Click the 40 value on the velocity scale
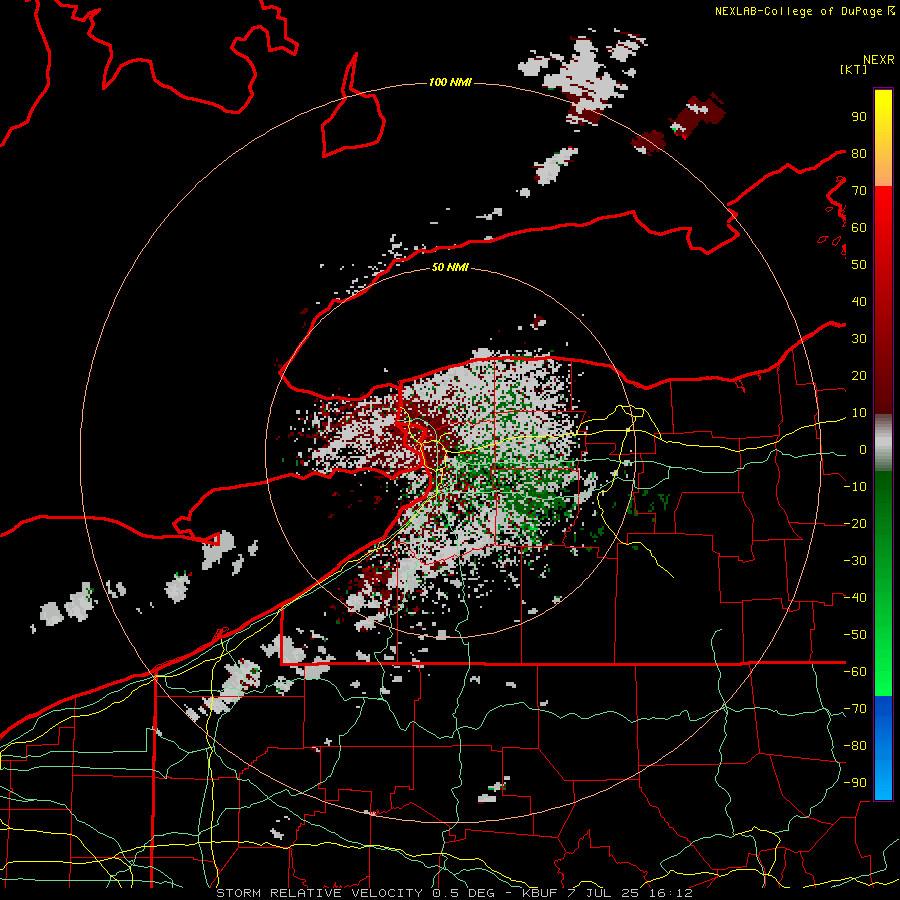The width and height of the screenshot is (900, 900). coord(859,301)
